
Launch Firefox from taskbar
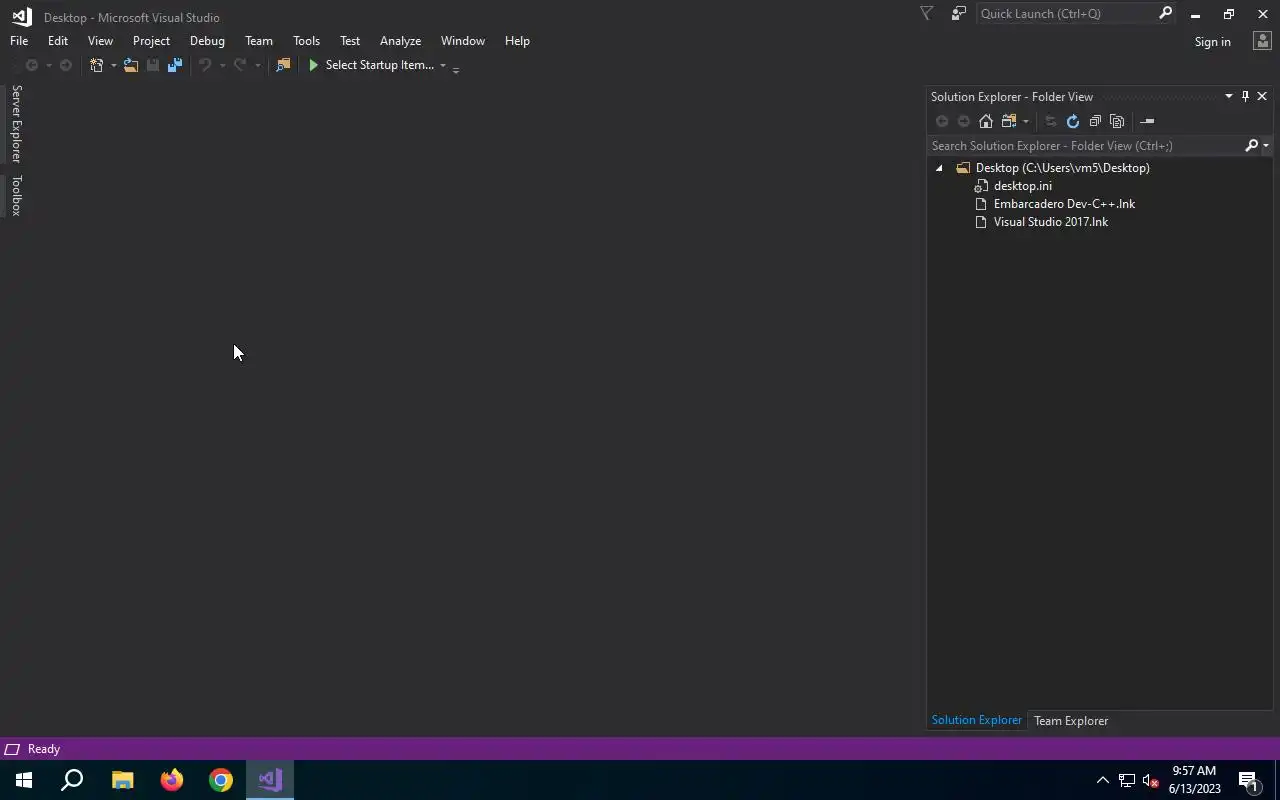[172, 780]
